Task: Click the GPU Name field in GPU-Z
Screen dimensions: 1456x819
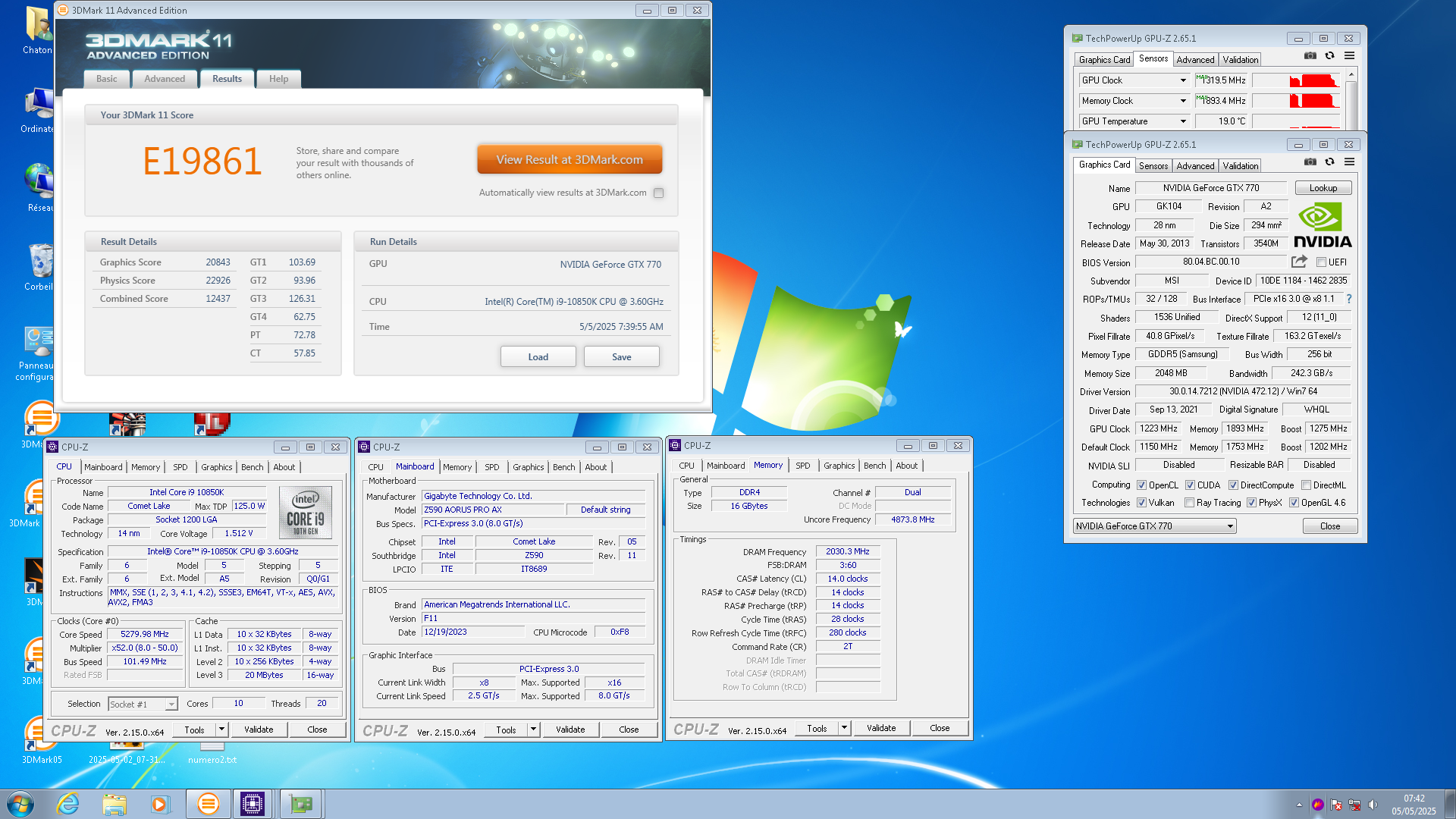Action: pos(1211,188)
